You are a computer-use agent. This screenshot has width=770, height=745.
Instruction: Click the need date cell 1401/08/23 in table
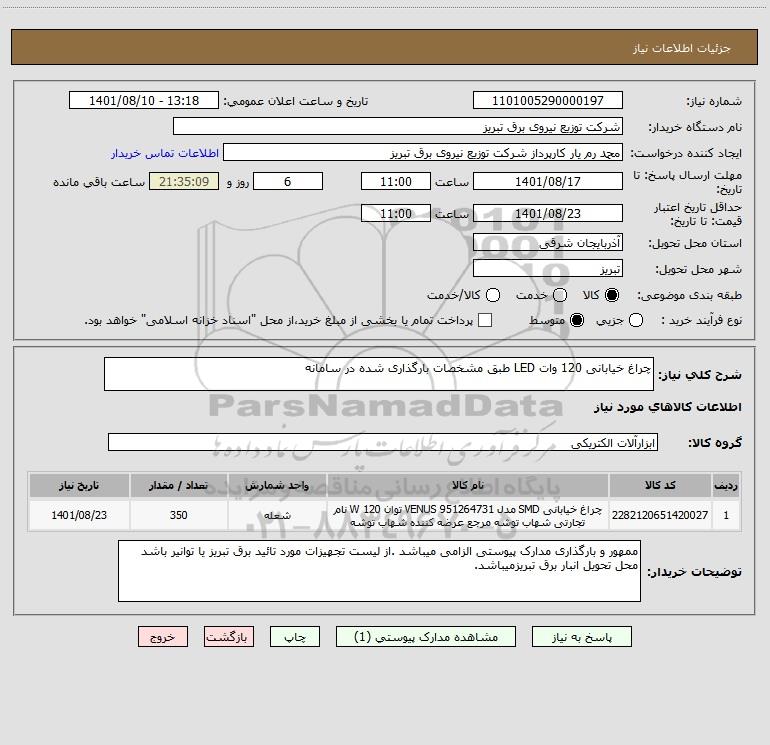[x=79, y=515]
